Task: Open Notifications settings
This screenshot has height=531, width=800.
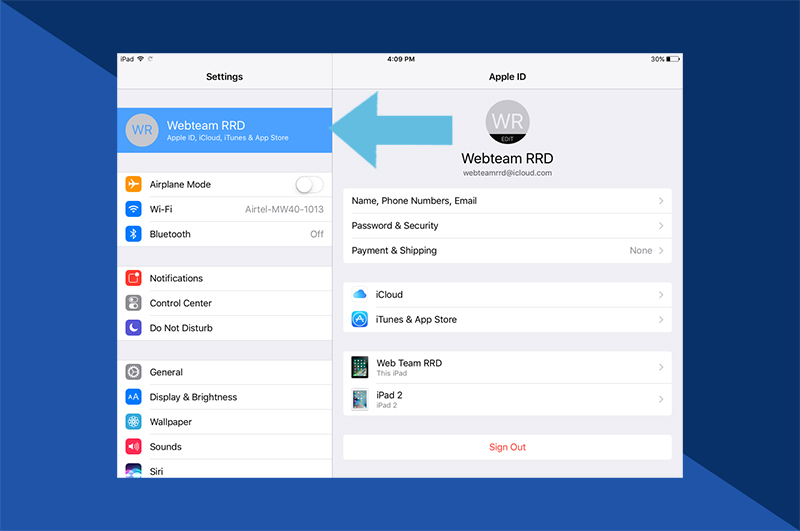Action: 224,278
